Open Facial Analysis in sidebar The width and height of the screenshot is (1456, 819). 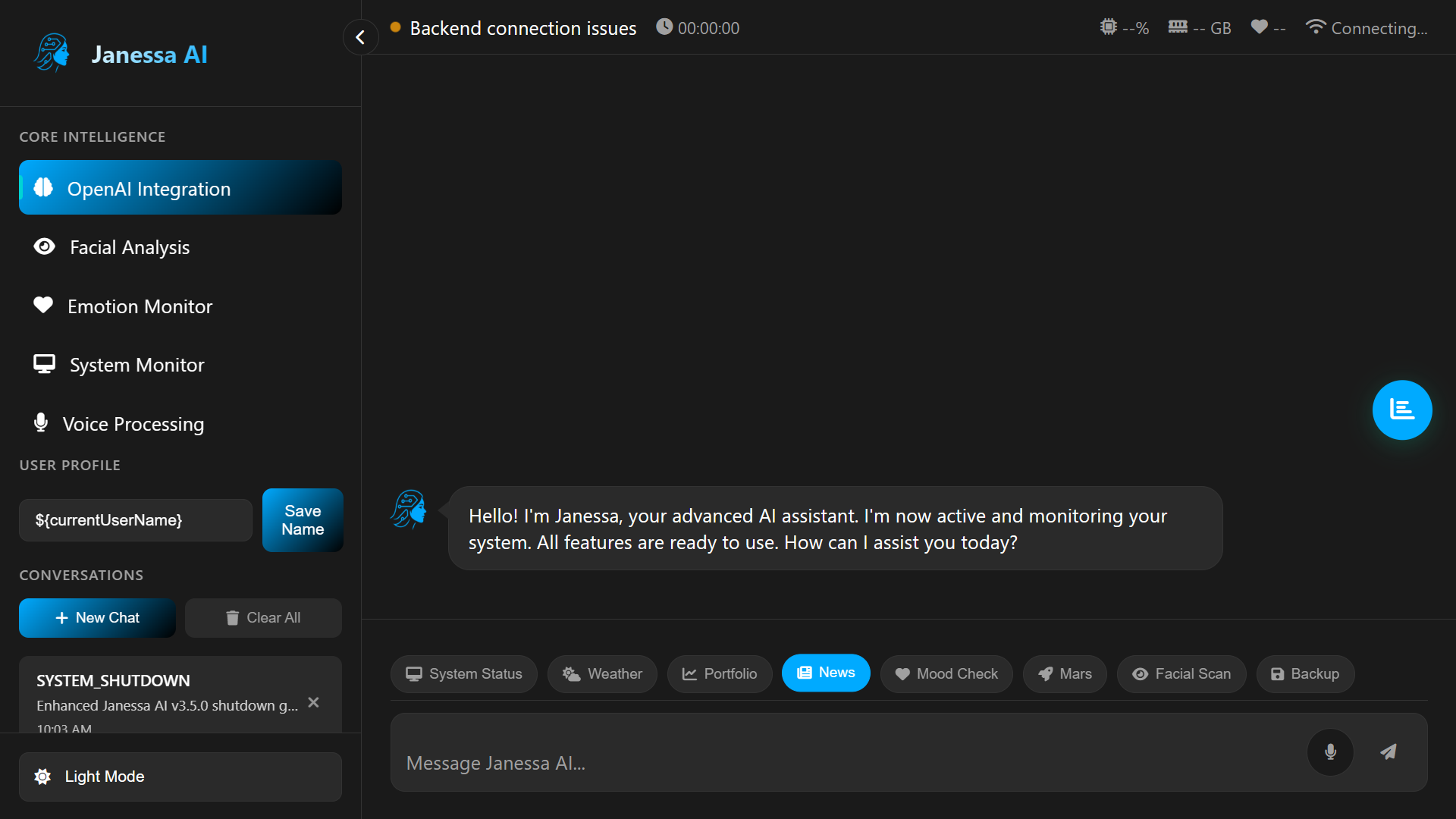(x=130, y=247)
